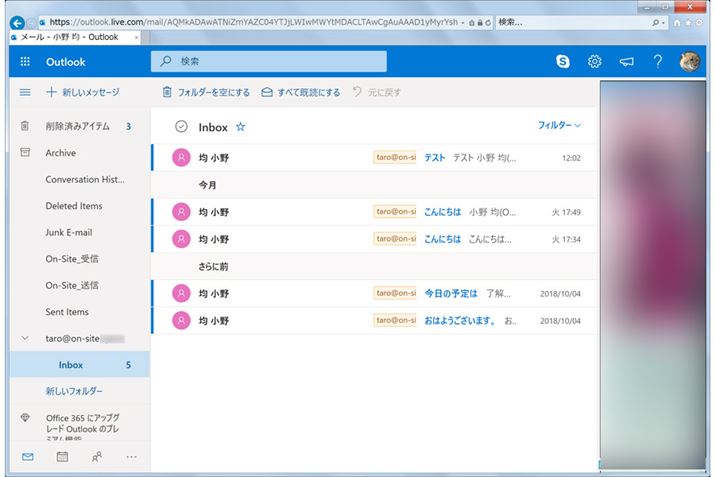The width and height of the screenshot is (715, 477).
Task: Select the browser tab メール - 小野 均 - Outlook
Action: pos(72,37)
